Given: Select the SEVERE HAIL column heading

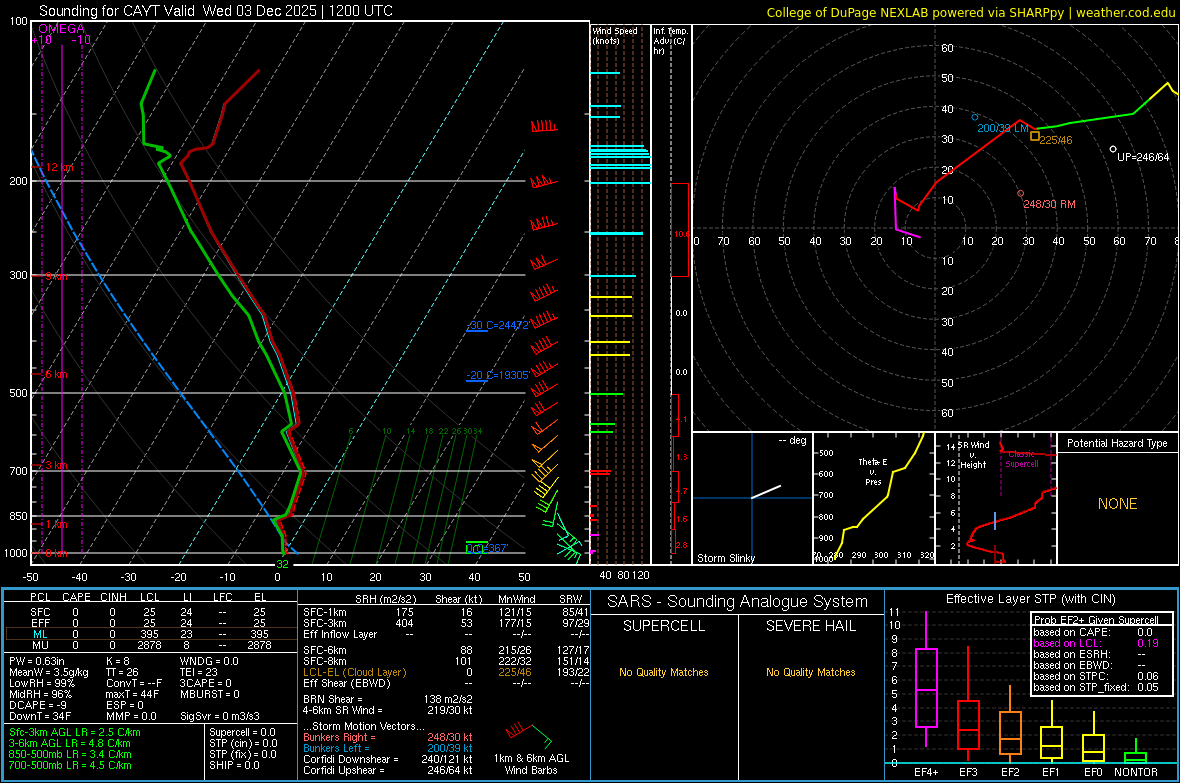Looking at the screenshot, I should click(x=810, y=626).
